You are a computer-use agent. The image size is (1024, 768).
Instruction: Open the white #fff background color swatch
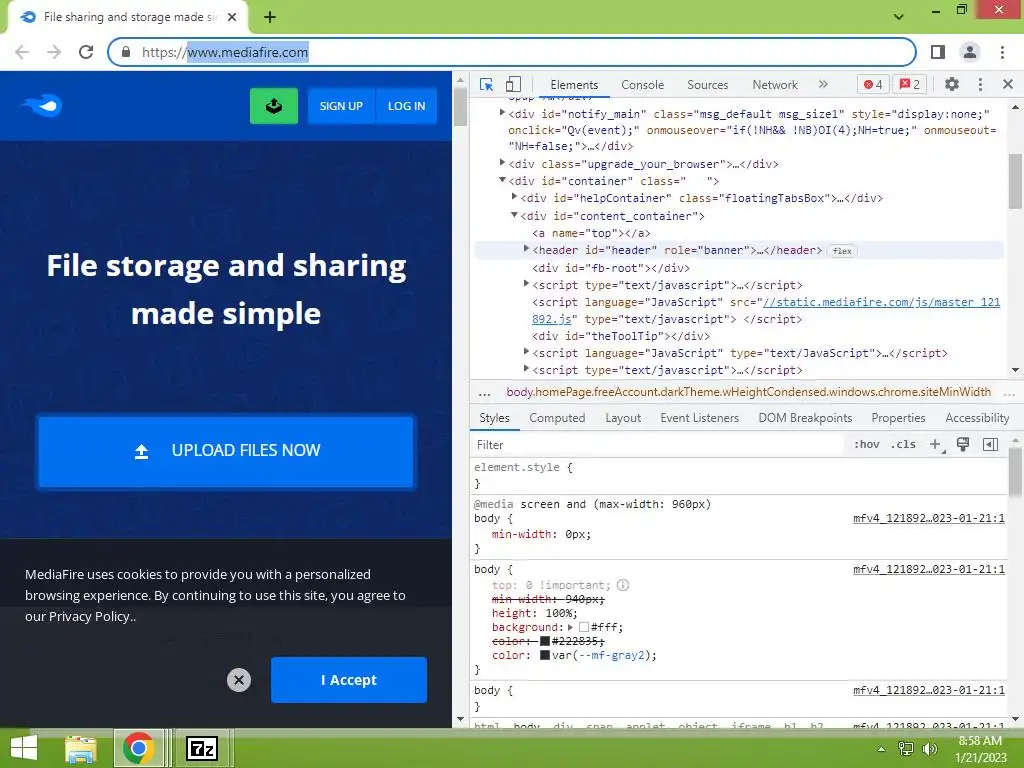click(584, 628)
